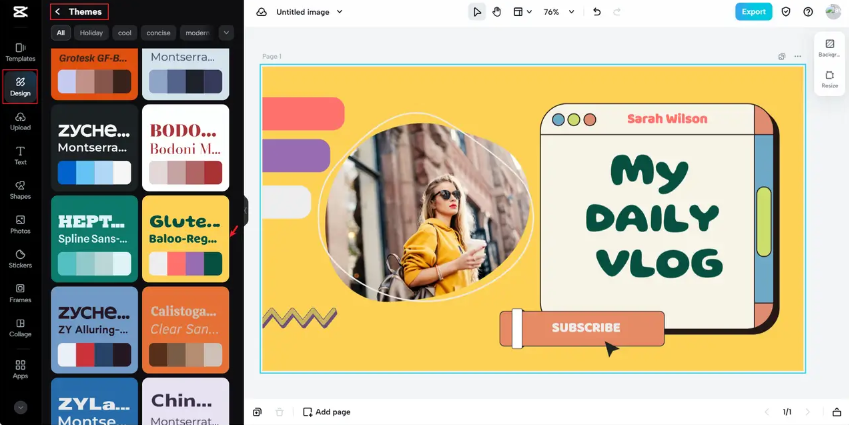
Task: Open the Photos panel
Action: click(x=20, y=225)
